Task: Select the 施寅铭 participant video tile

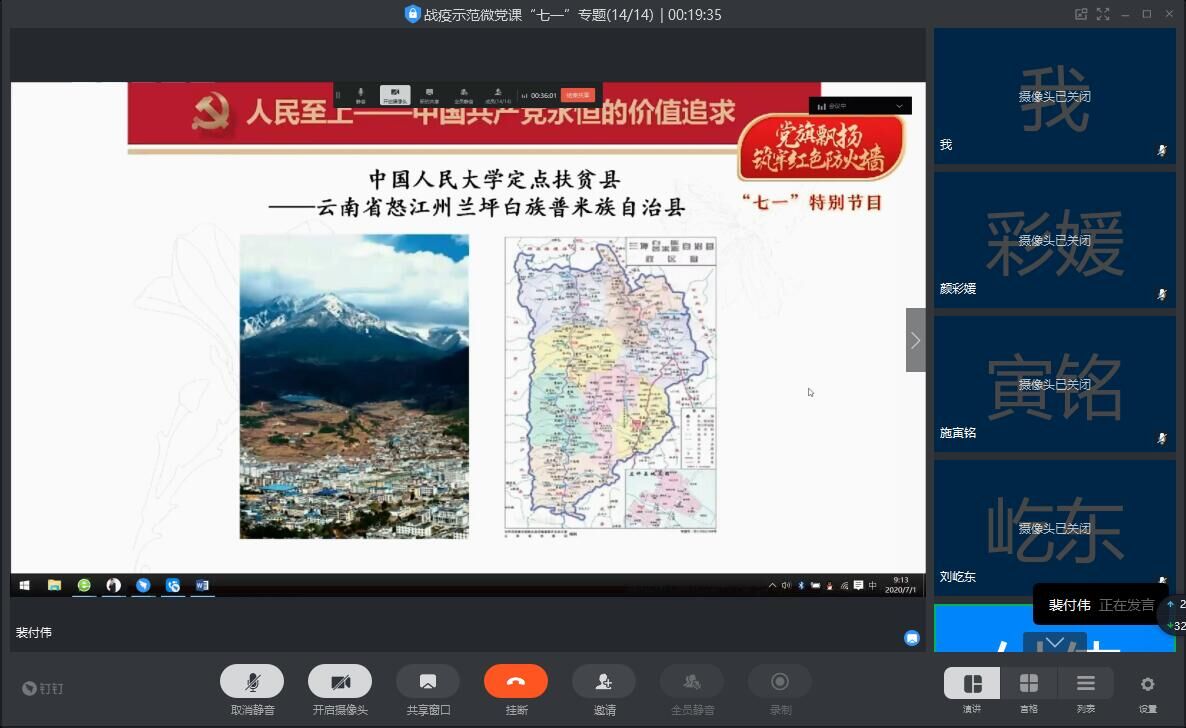Action: (1054, 385)
